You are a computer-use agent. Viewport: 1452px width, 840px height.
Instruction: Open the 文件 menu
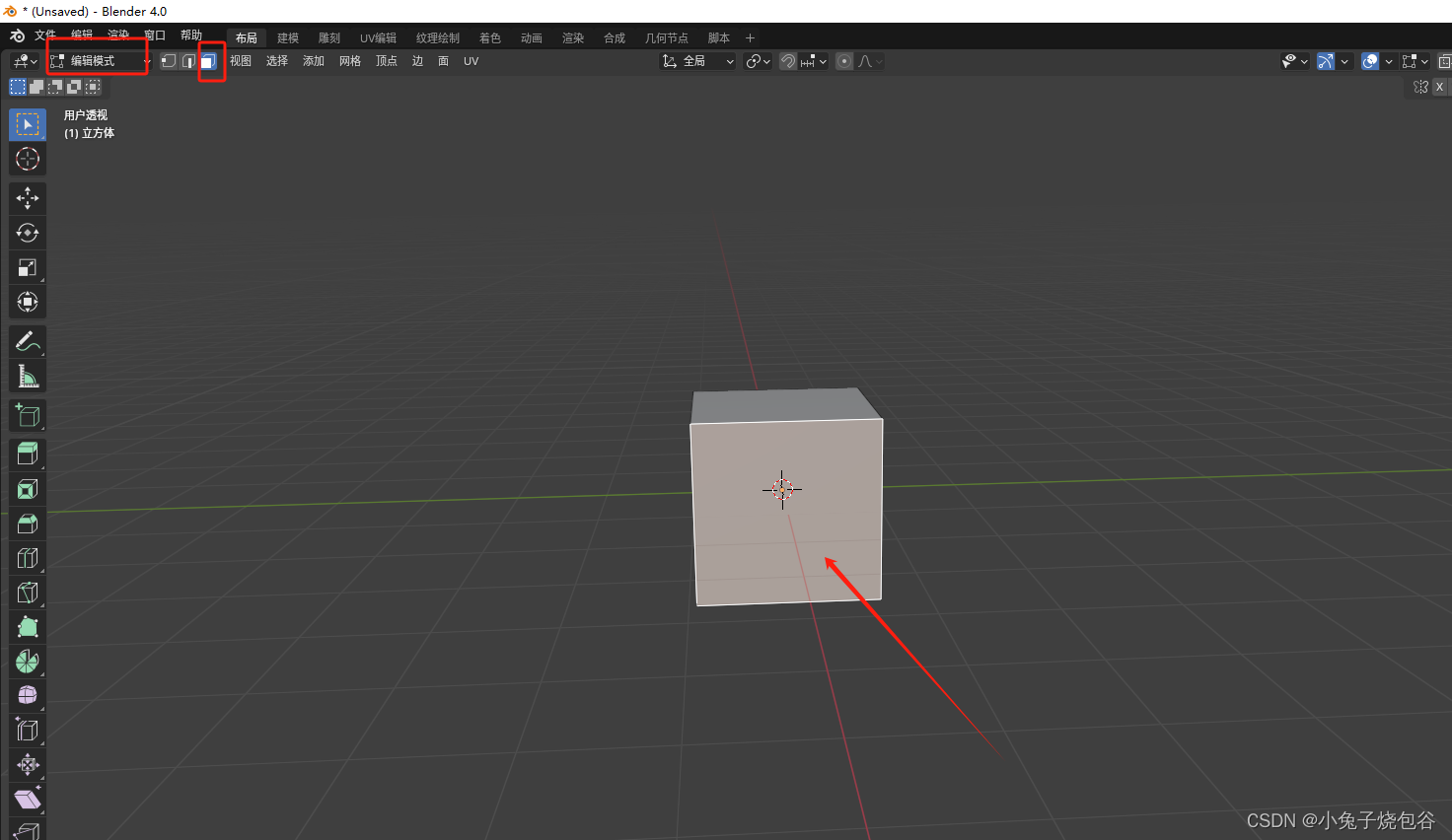pos(45,35)
